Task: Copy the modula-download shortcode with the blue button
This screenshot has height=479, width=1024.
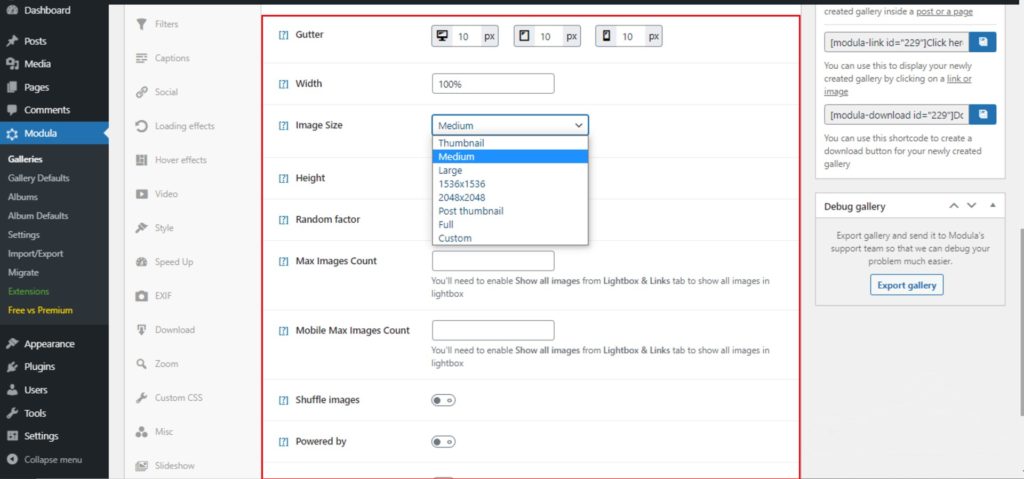Action: pos(982,114)
